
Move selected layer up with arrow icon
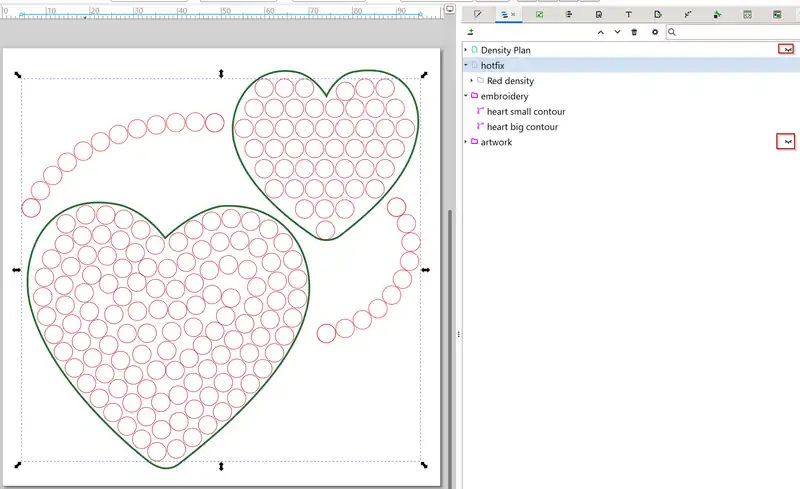click(x=600, y=32)
